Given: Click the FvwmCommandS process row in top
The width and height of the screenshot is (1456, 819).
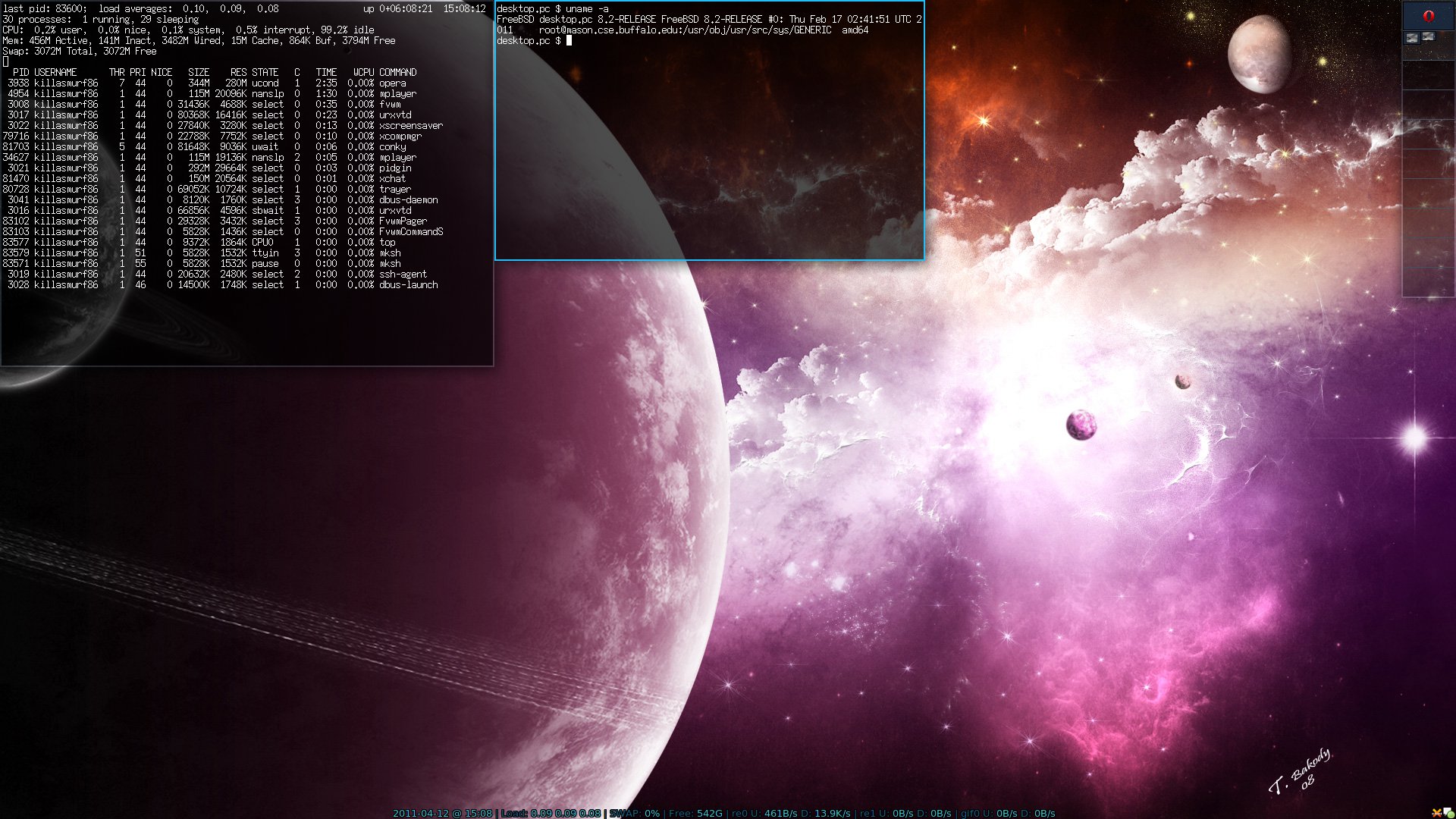Looking at the screenshot, I should pyautogui.click(x=223, y=232).
